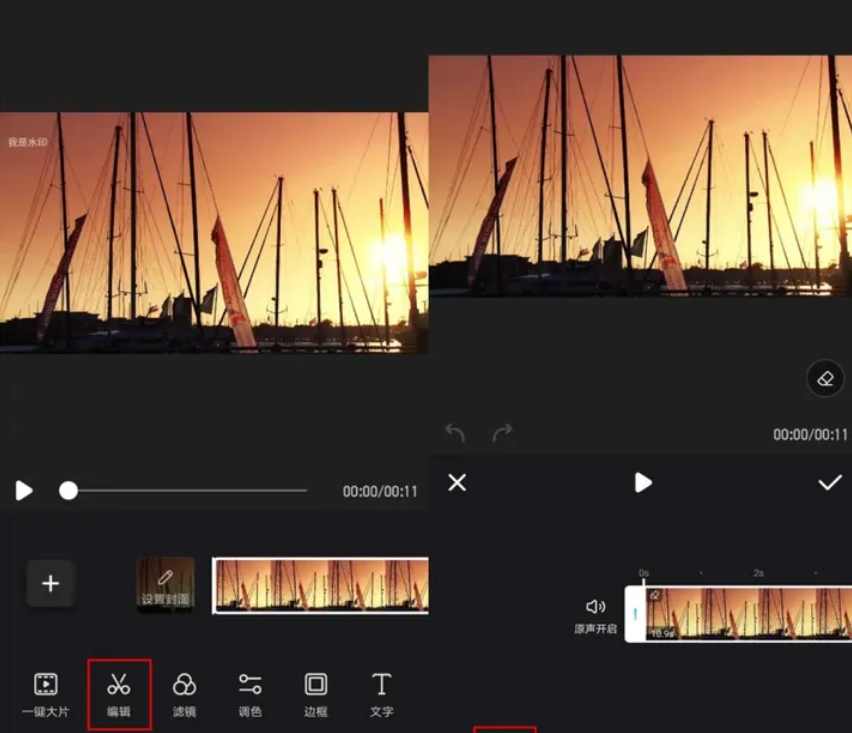Click the 2s mark on timeline ruler
Screen dimensions: 852x733
[x=759, y=574]
